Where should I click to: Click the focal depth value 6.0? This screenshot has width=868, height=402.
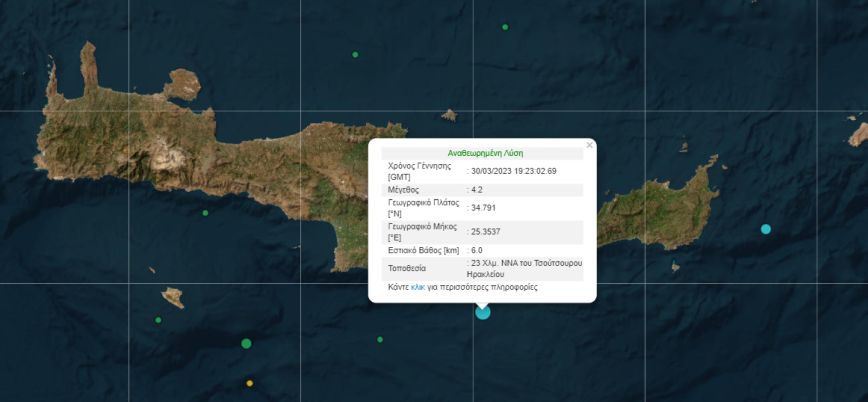pyautogui.click(x=477, y=250)
